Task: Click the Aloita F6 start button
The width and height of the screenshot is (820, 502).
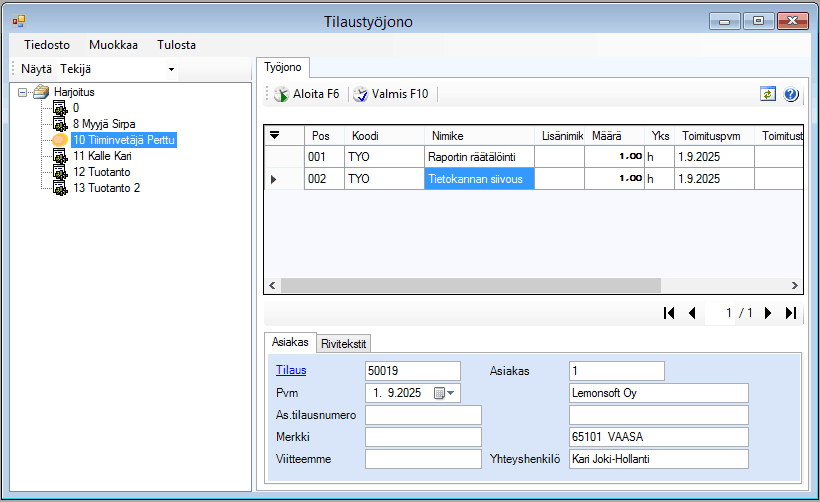Action: pyautogui.click(x=307, y=94)
